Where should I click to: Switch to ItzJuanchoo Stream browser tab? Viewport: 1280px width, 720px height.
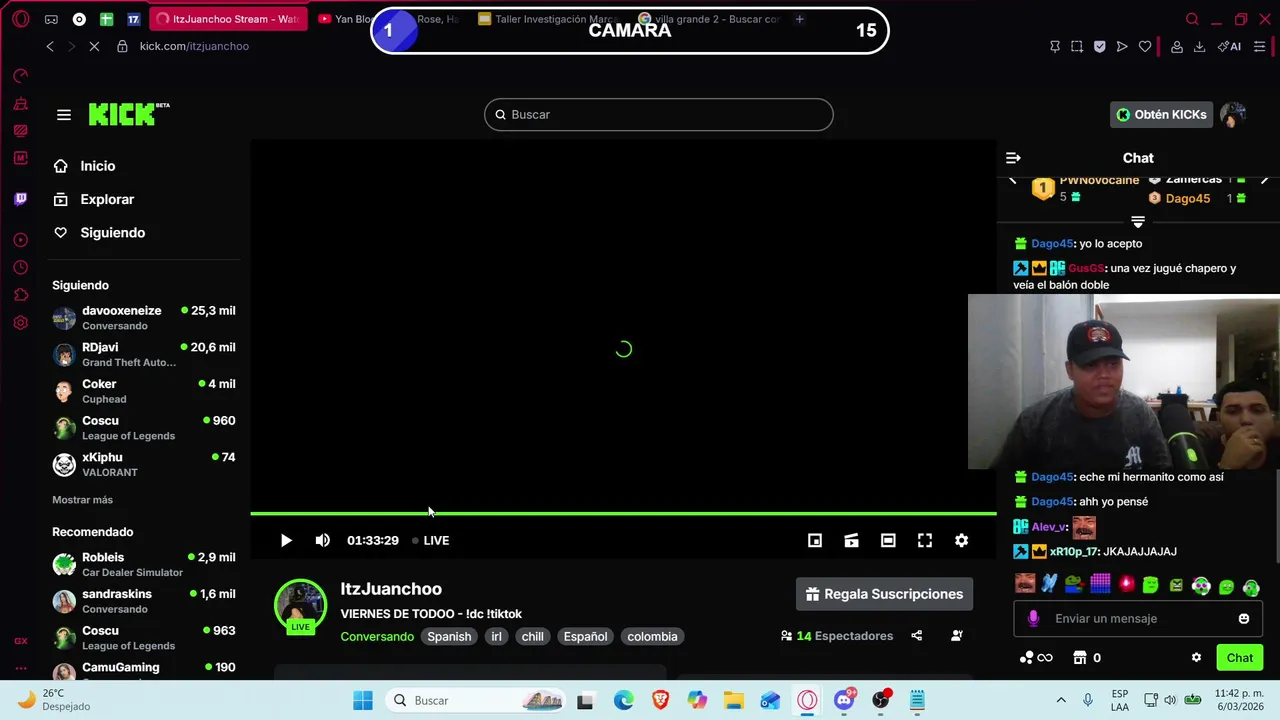coord(228,19)
